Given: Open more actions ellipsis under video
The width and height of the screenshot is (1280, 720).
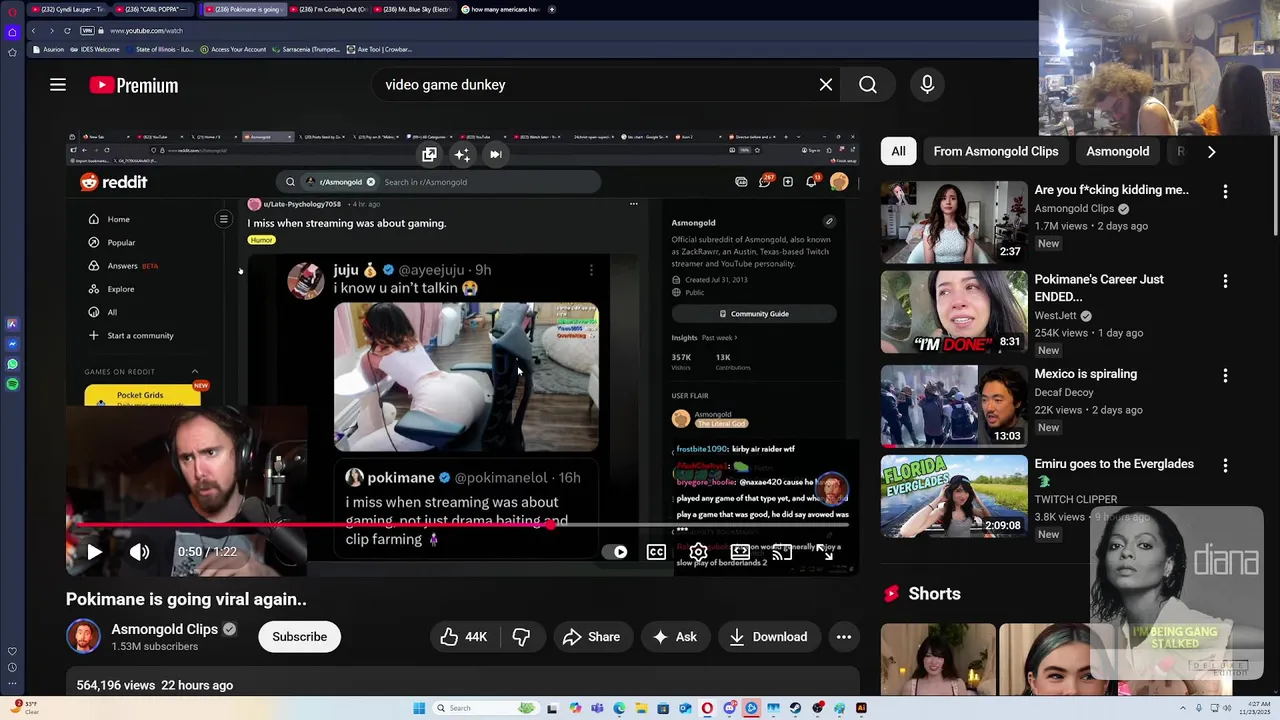Looking at the screenshot, I should [x=844, y=637].
